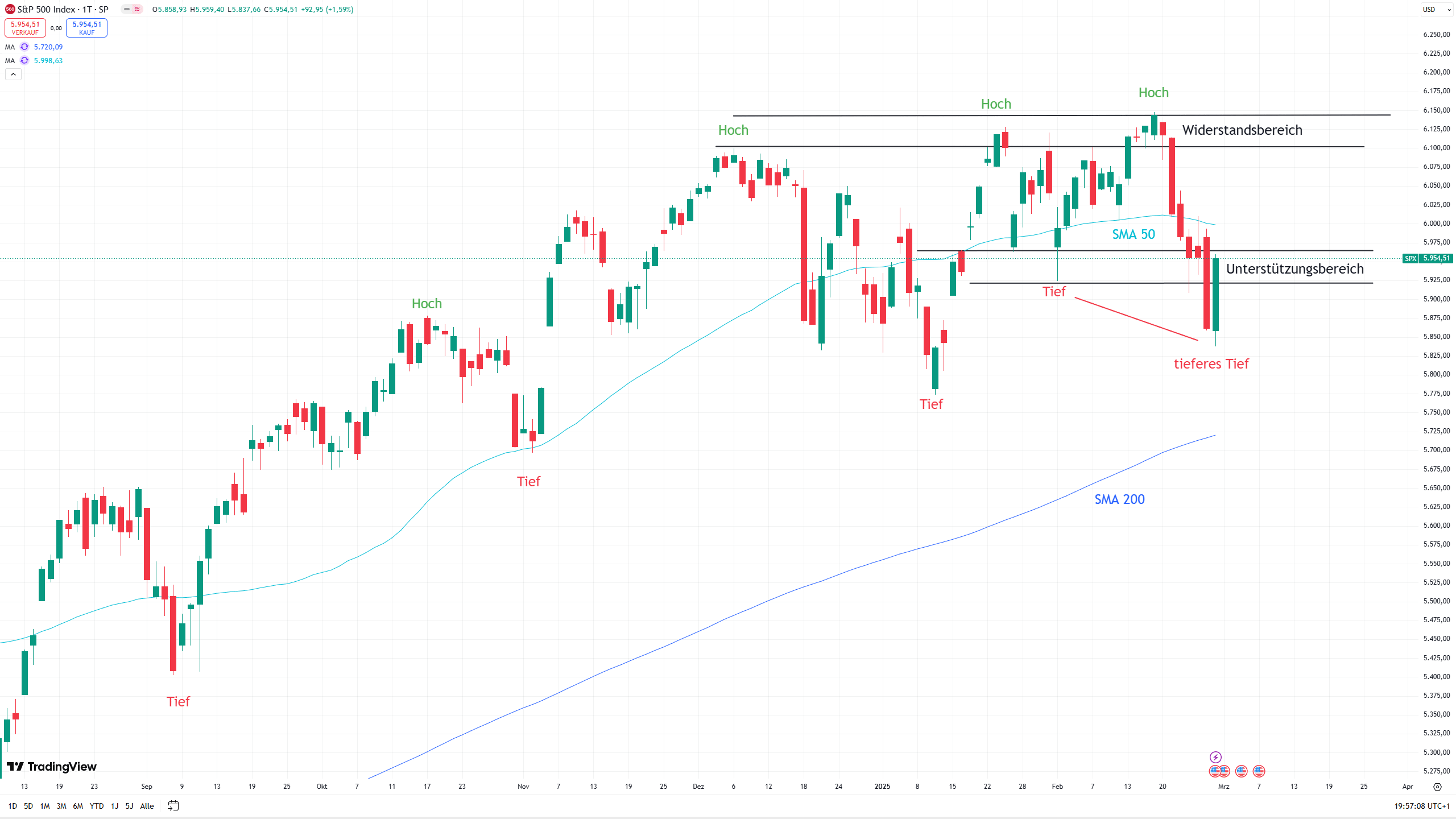This screenshot has height=819, width=1456.
Task: Click the close price C5.954,51
Action: tap(281, 10)
